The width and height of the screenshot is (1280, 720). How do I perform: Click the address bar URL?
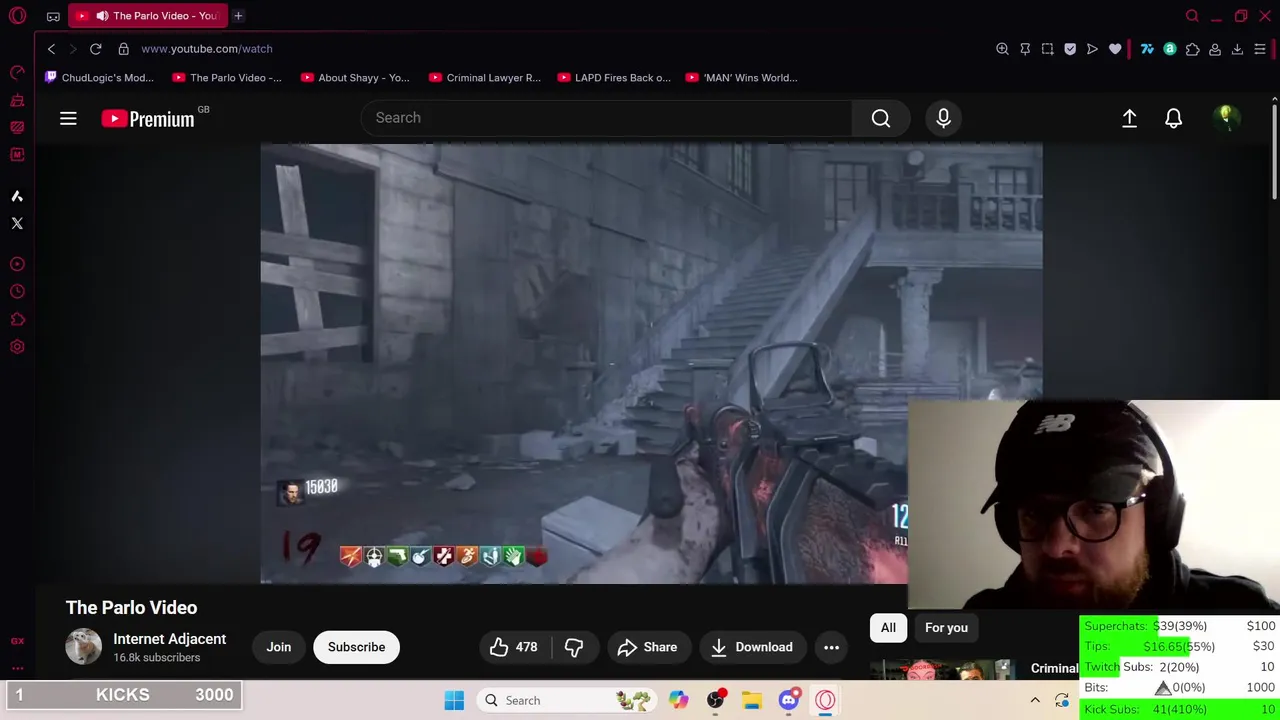[x=207, y=49]
